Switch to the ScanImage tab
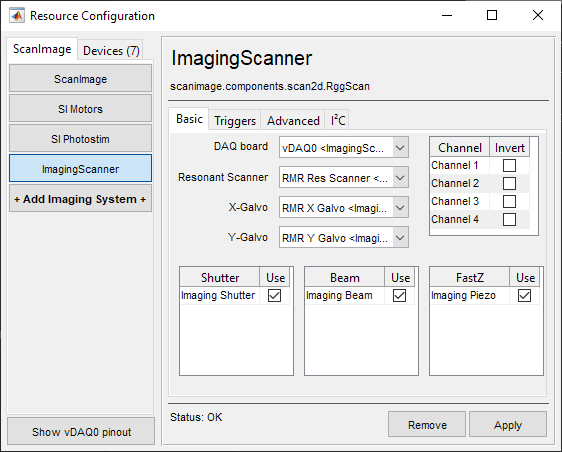 [42, 49]
